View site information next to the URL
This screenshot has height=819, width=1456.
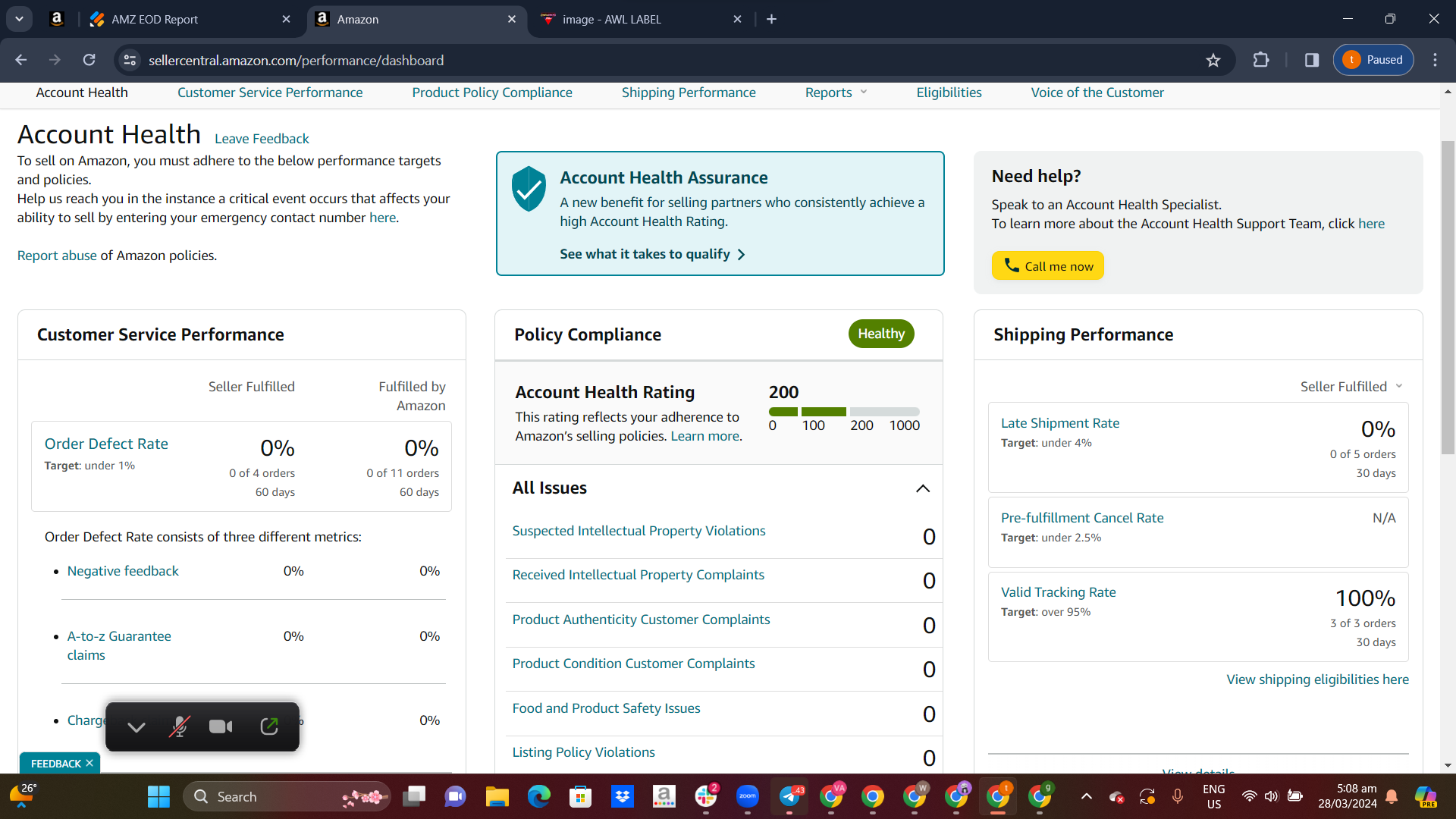(x=130, y=60)
